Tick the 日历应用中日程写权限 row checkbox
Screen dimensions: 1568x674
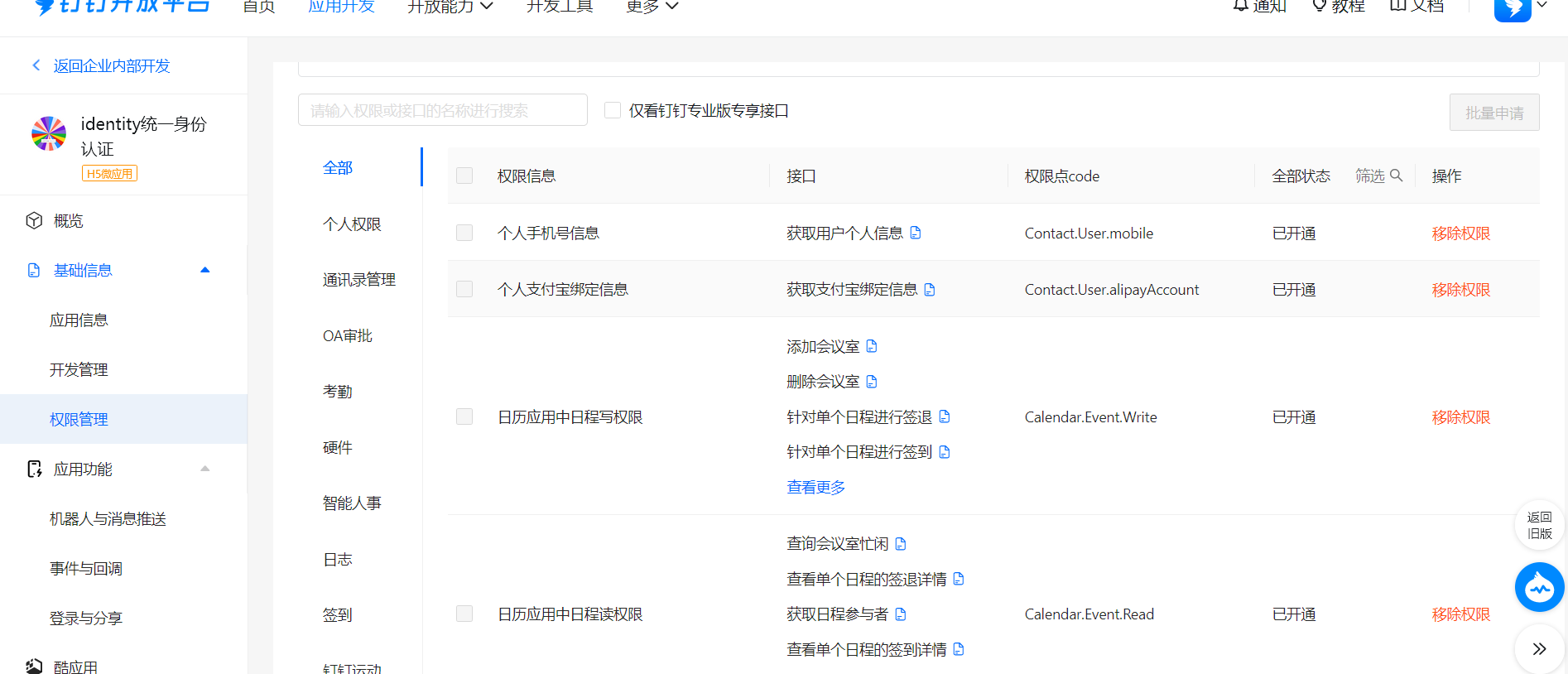click(x=464, y=416)
